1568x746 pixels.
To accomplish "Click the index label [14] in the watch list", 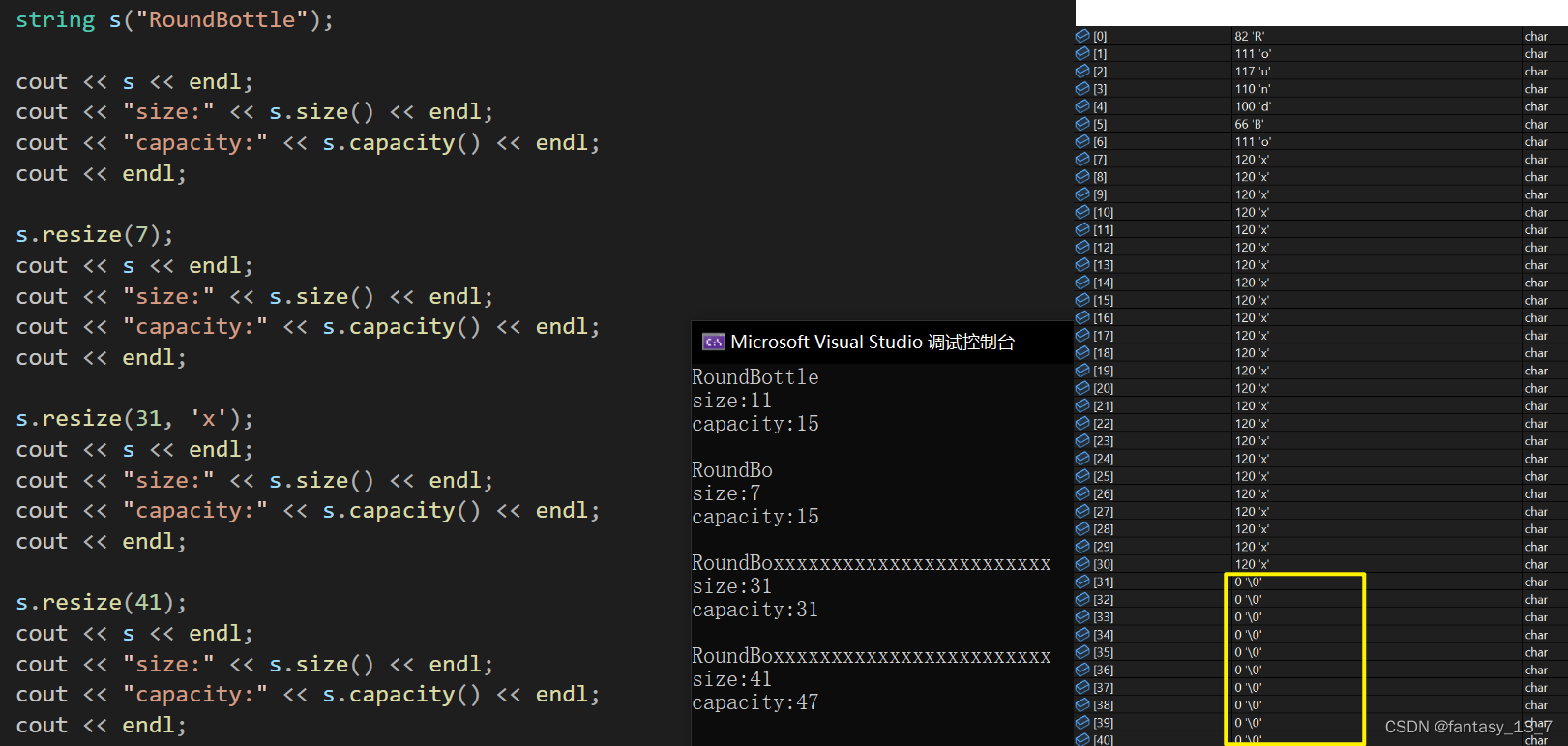I will click(x=1103, y=283).
